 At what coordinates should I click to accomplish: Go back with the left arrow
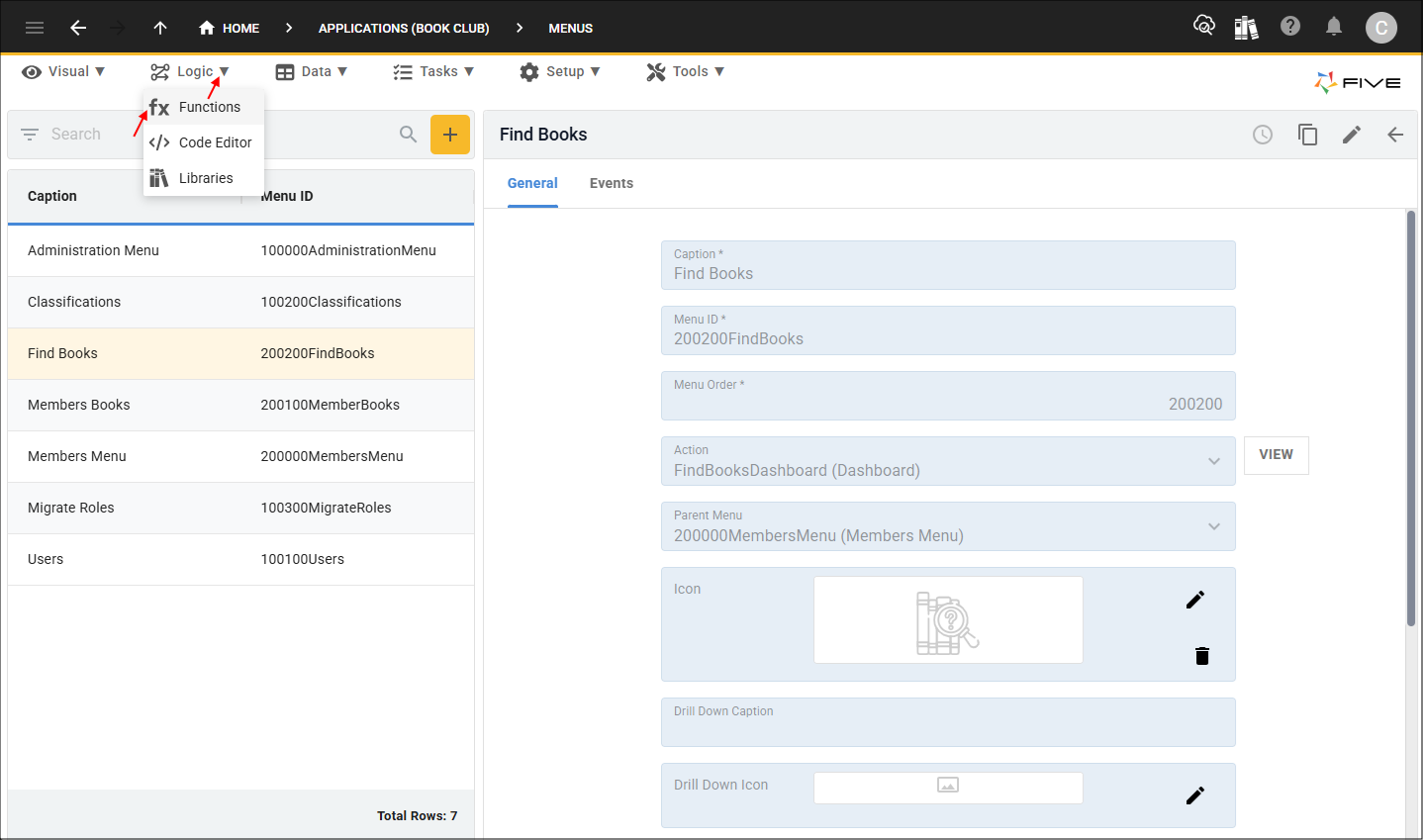click(x=78, y=28)
